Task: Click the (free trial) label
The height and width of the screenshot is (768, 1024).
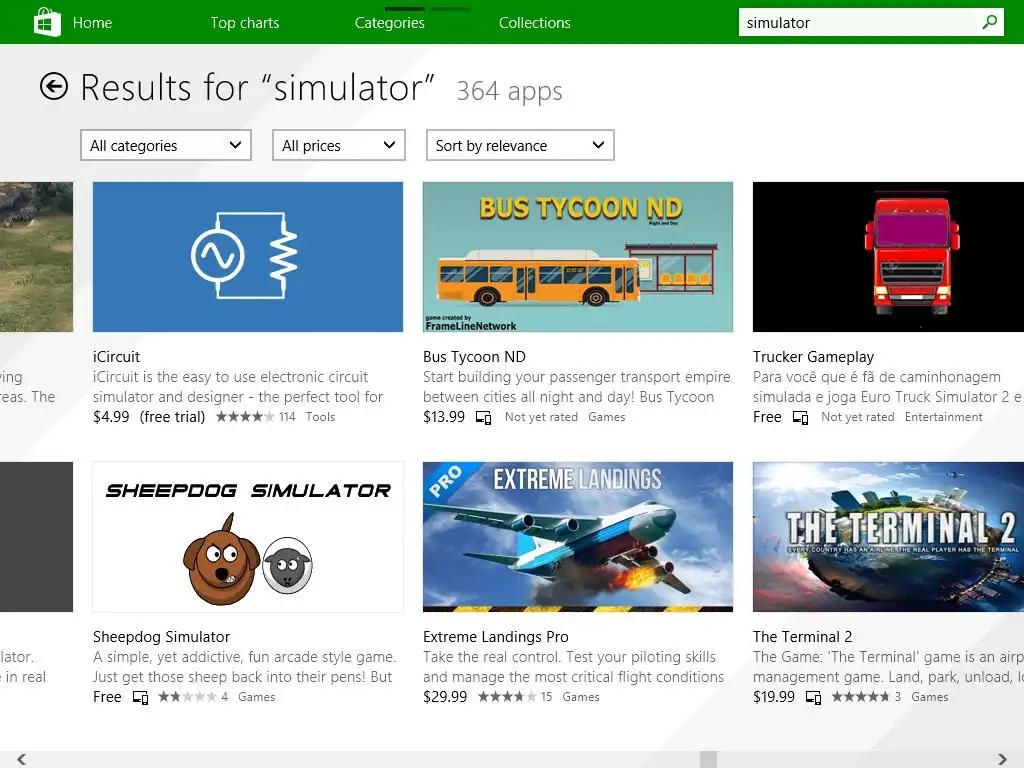Action: click(x=172, y=417)
